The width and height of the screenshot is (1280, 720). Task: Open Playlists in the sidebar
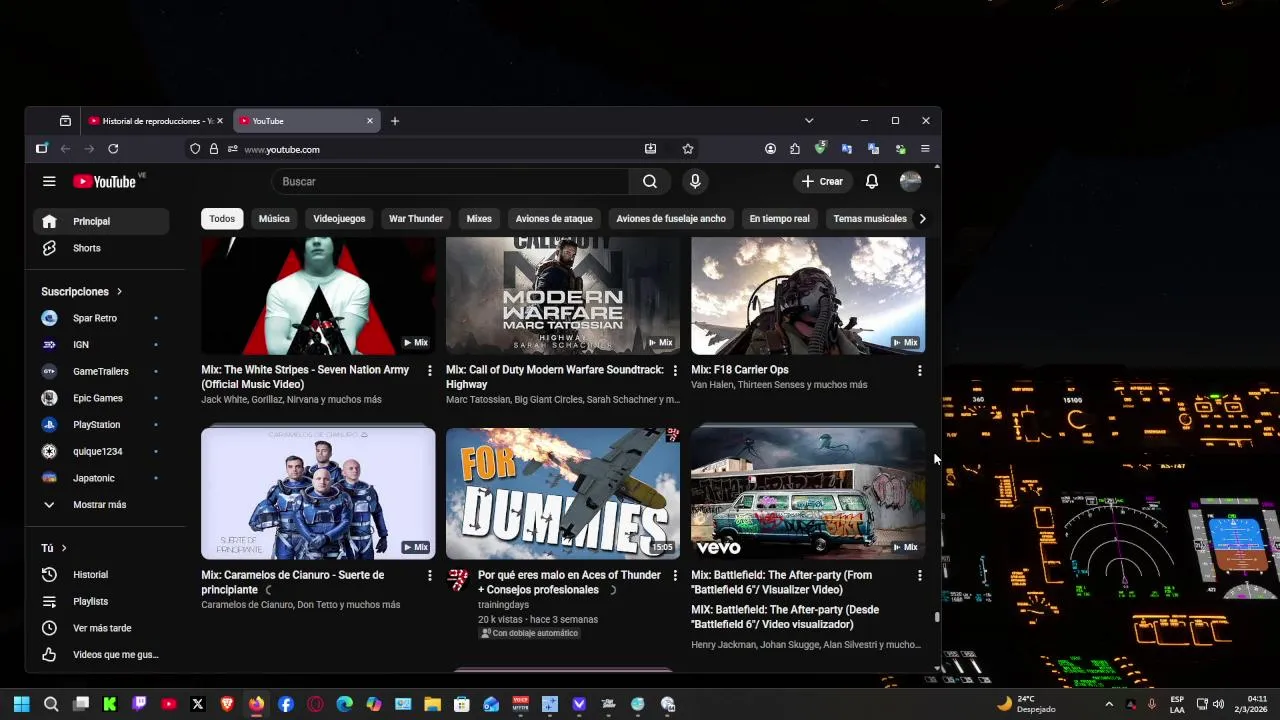pyautogui.click(x=100, y=601)
